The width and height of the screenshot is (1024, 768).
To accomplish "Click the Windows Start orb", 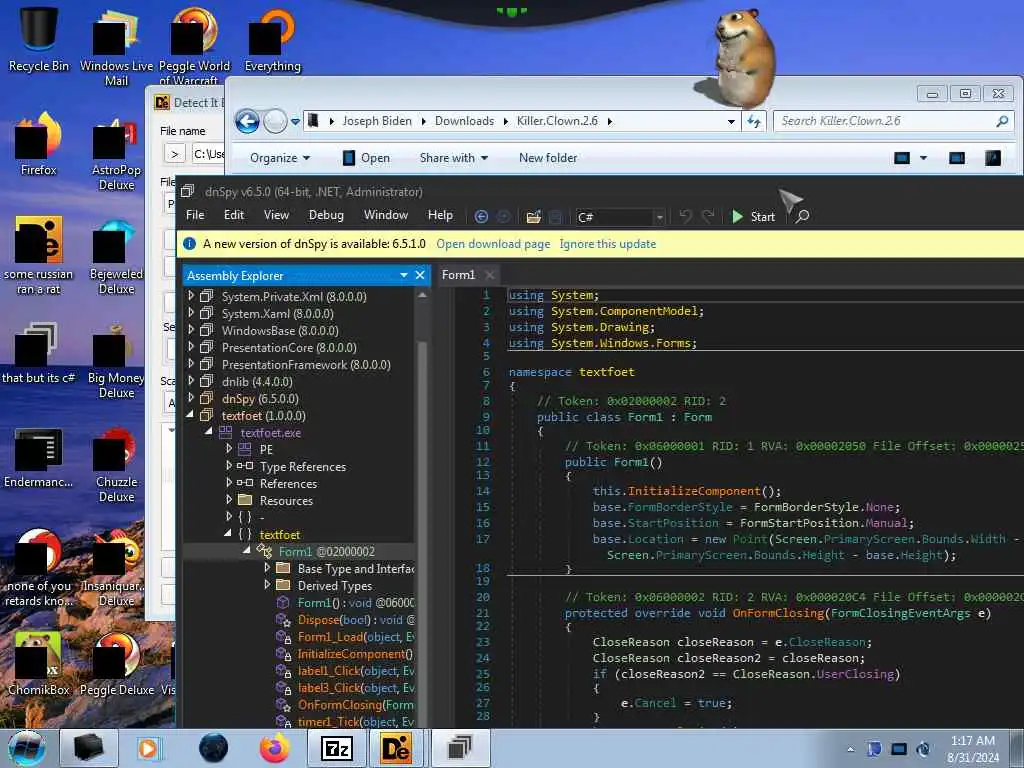I will click(x=27, y=748).
